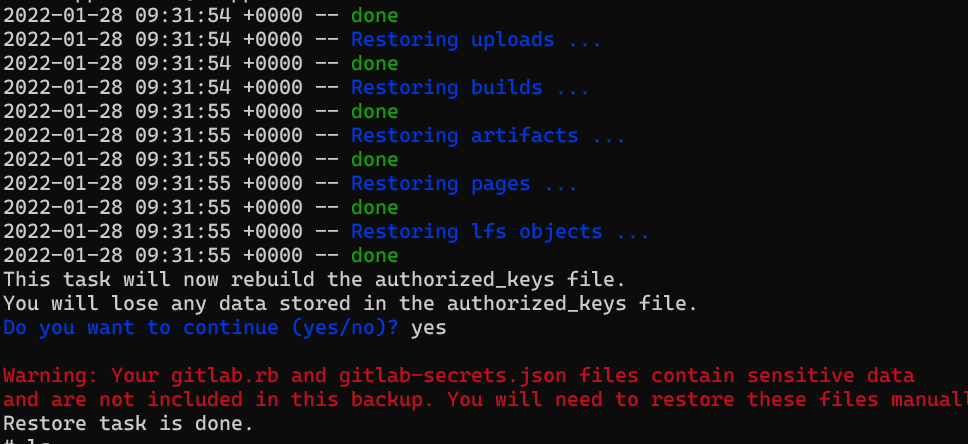Image resolution: width=968 pixels, height=444 pixels.
Task: Click the timestamp beside Restoring lfs objects
Action: [152, 231]
